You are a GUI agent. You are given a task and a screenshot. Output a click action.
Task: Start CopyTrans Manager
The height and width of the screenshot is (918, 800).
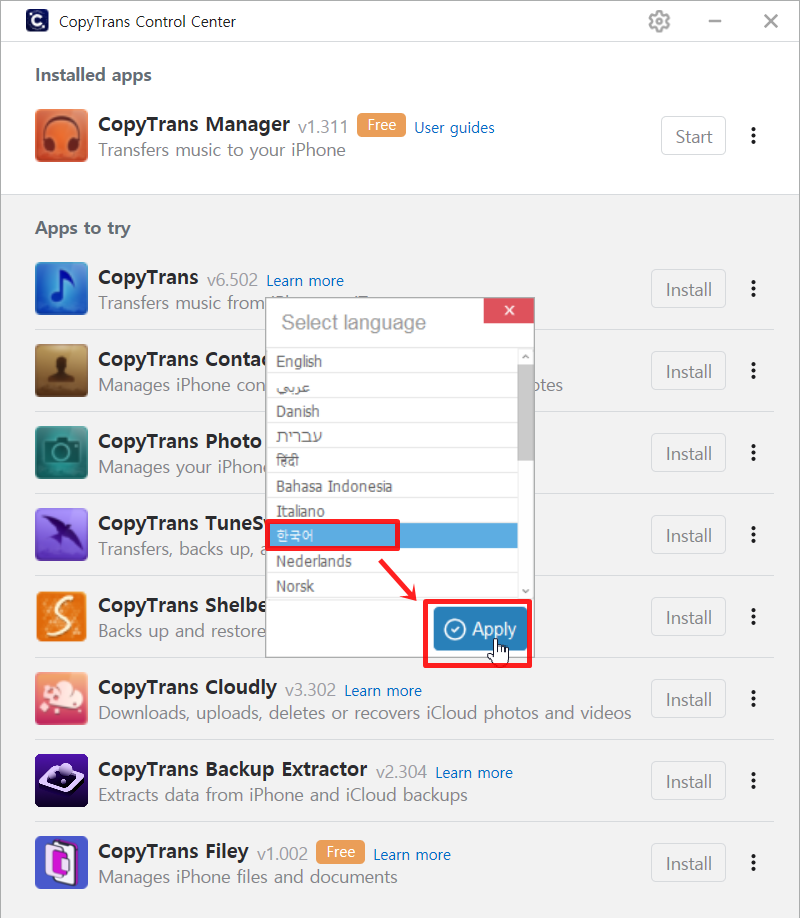pos(693,136)
